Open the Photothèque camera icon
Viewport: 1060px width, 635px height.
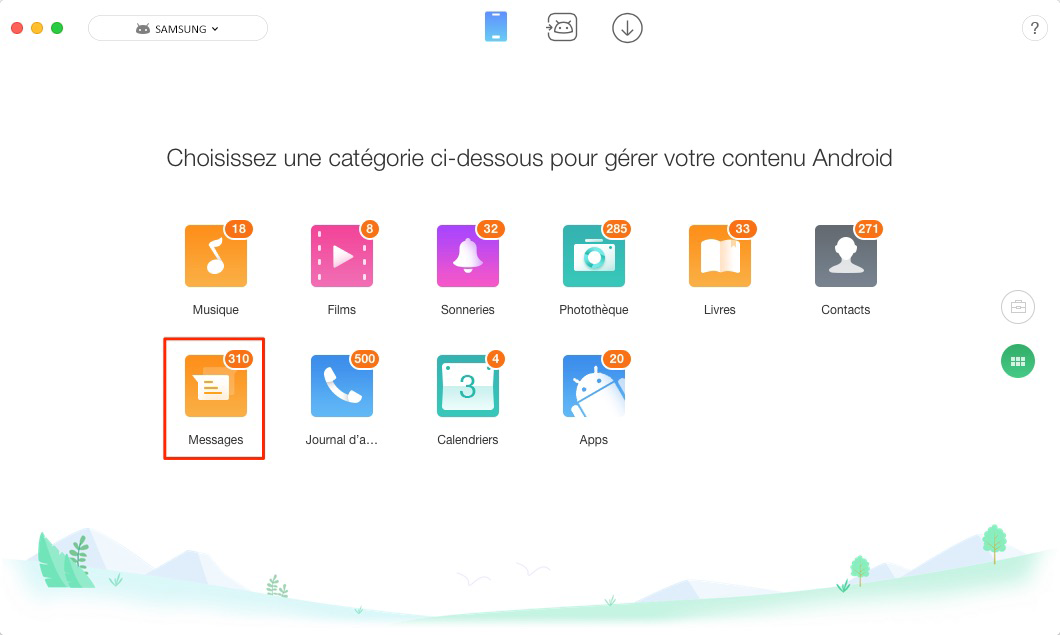pyautogui.click(x=593, y=257)
